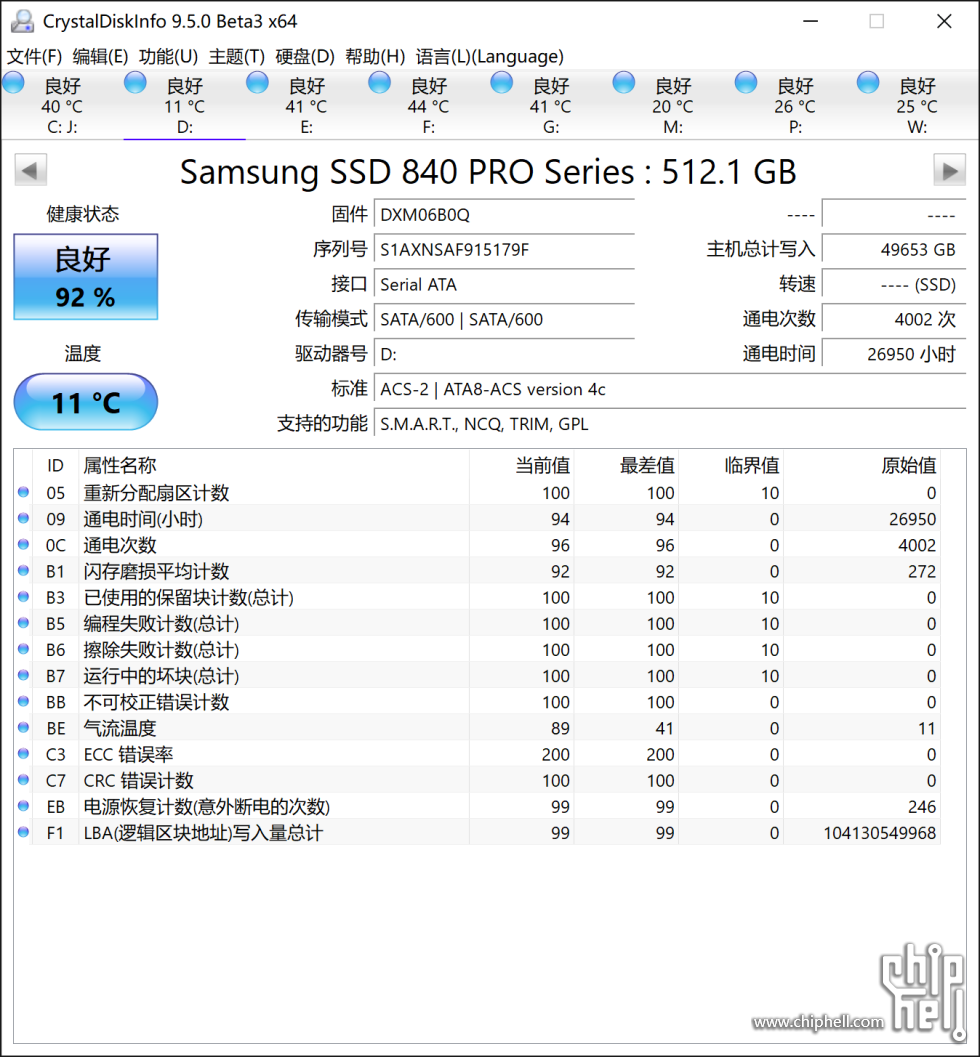The image size is (980, 1057).
Task: Open the 语言(L)(Language) menu
Action: [489, 57]
